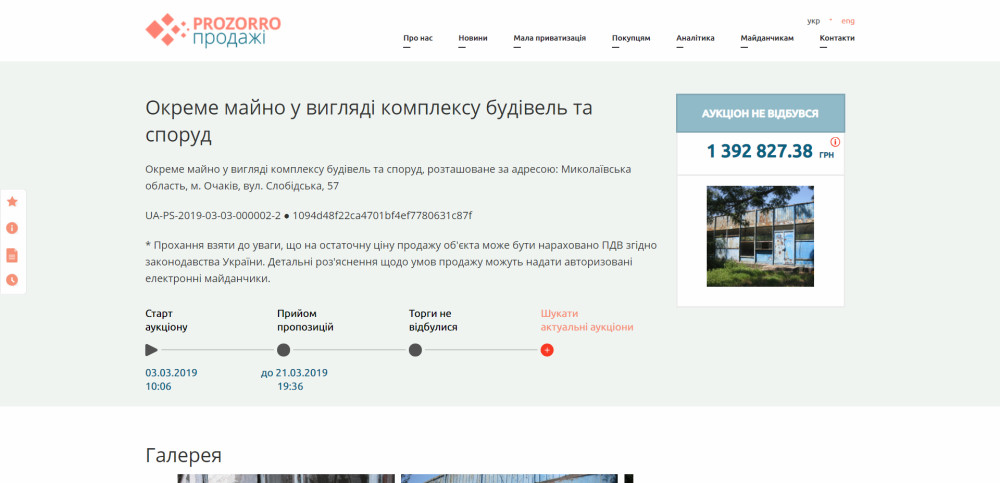
Task: Go to the Контакти page
Action: pyautogui.click(x=837, y=38)
